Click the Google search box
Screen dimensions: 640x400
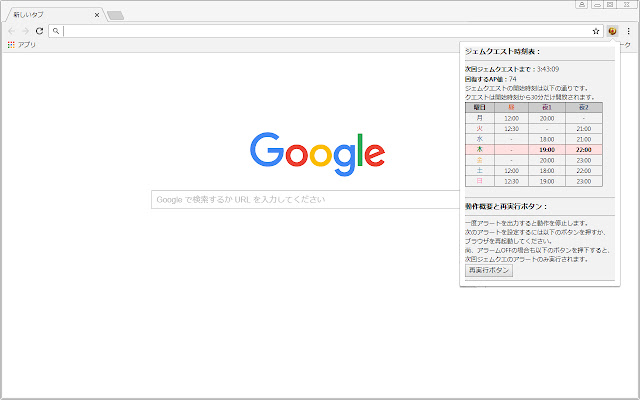pos(305,200)
